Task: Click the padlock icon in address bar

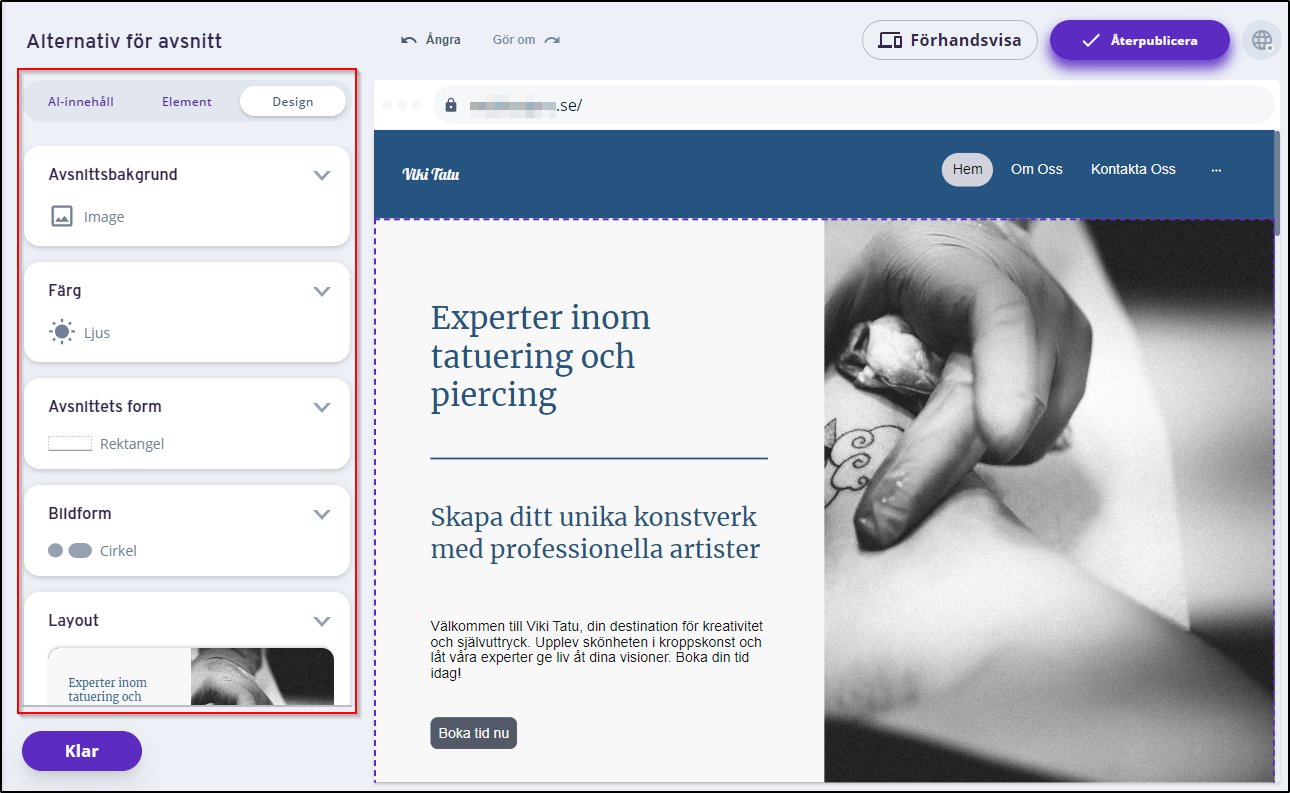Action: pyautogui.click(x=451, y=105)
